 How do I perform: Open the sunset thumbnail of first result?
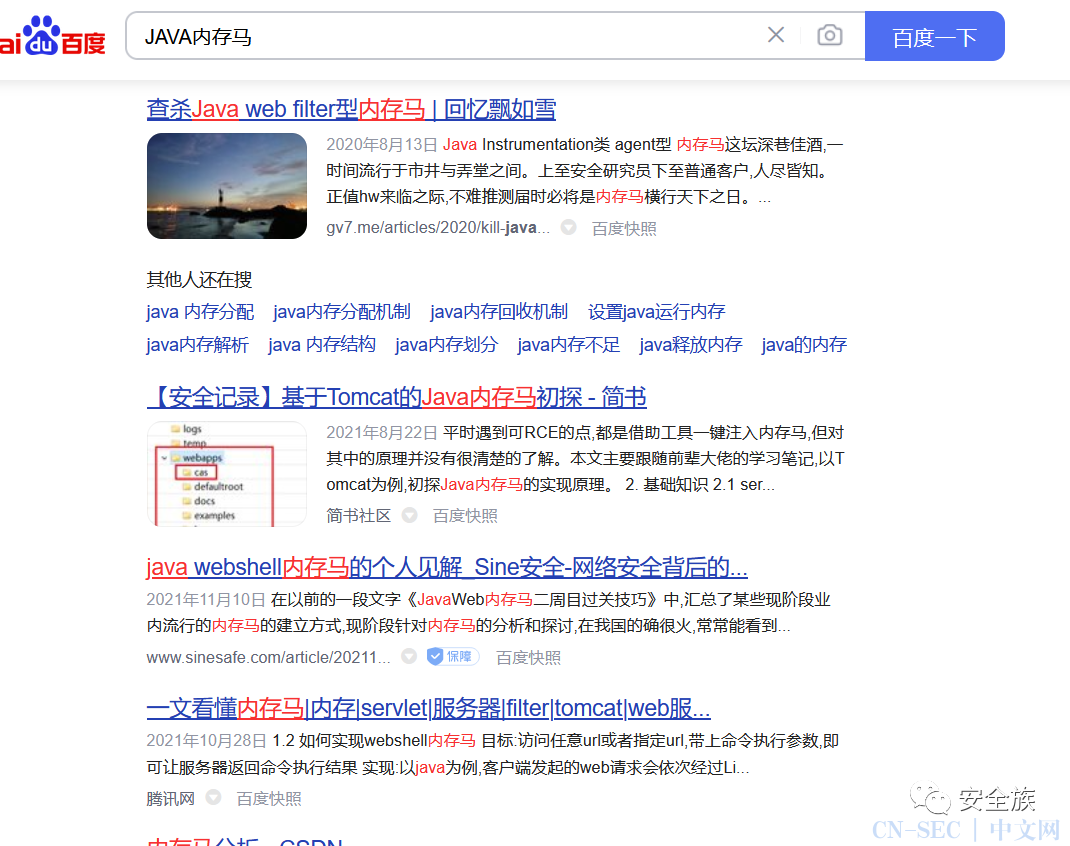[x=227, y=186]
